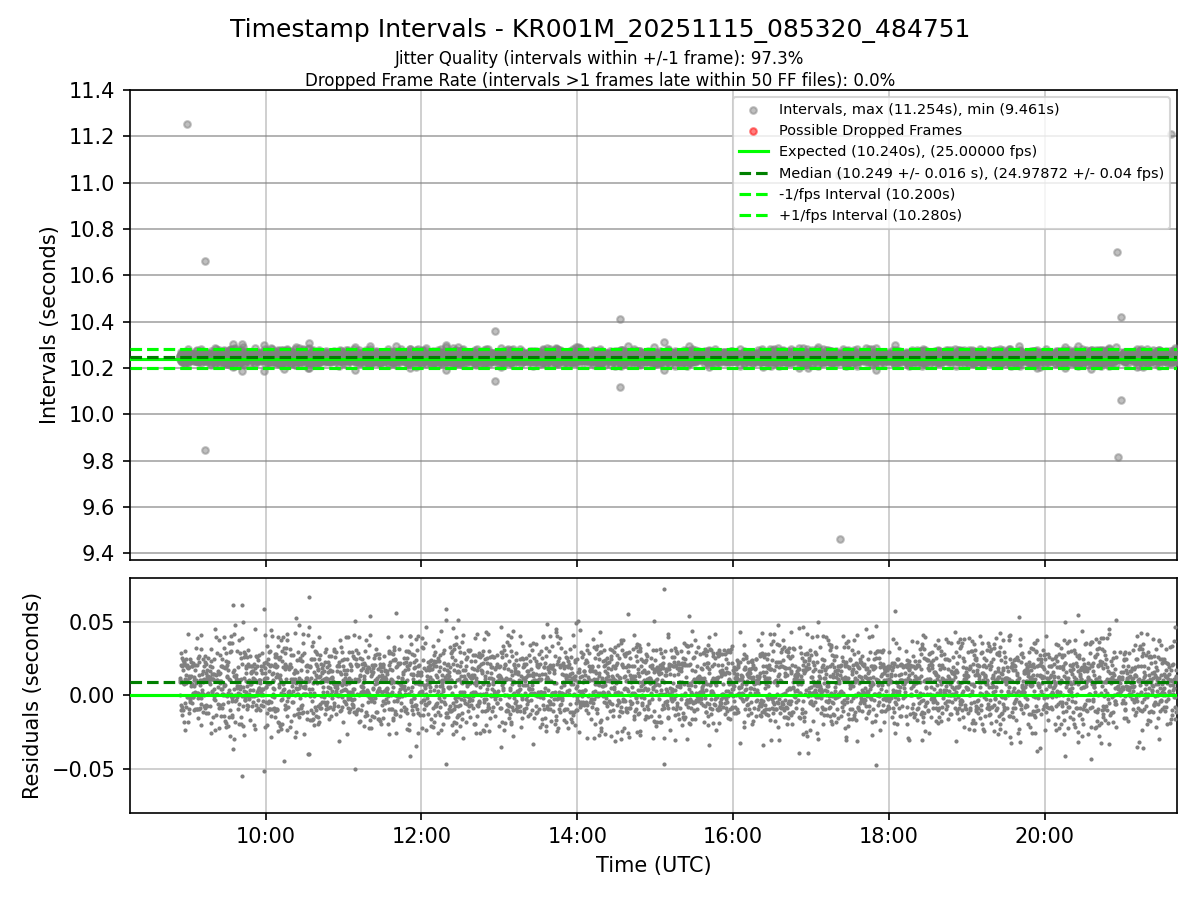Screen dimensions: 1200x900
Task: Click legend entry '+1/fps Interval (10.280s)'
Action: click(x=870, y=215)
